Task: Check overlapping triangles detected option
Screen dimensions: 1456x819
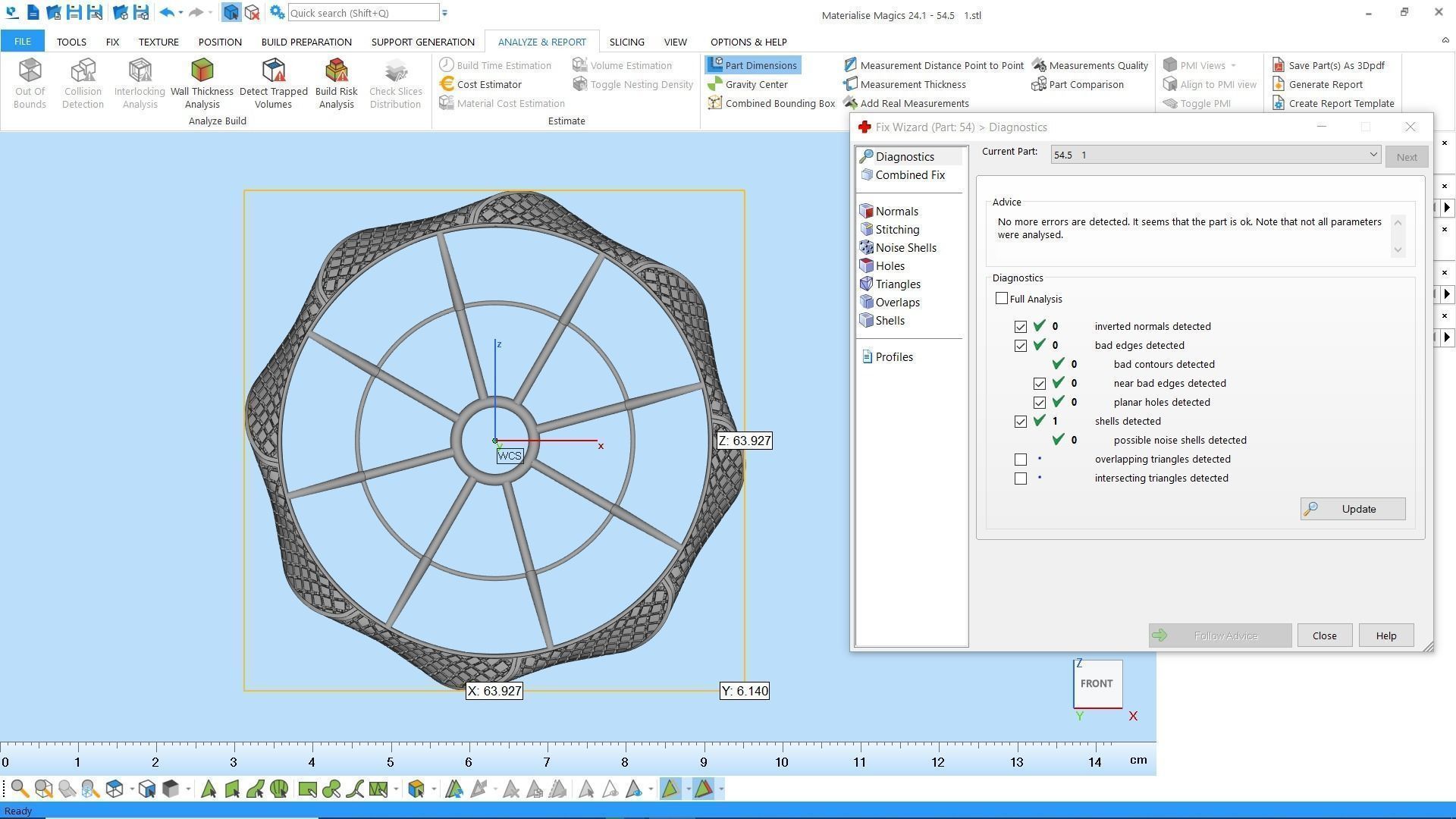Action: [1021, 460]
